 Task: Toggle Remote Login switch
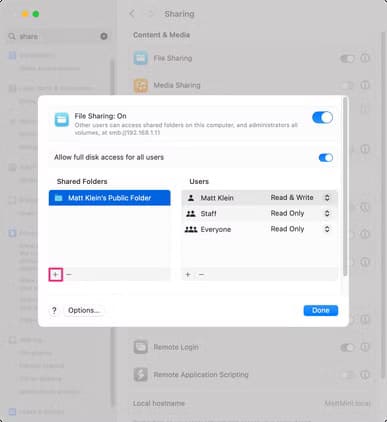[347, 348]
